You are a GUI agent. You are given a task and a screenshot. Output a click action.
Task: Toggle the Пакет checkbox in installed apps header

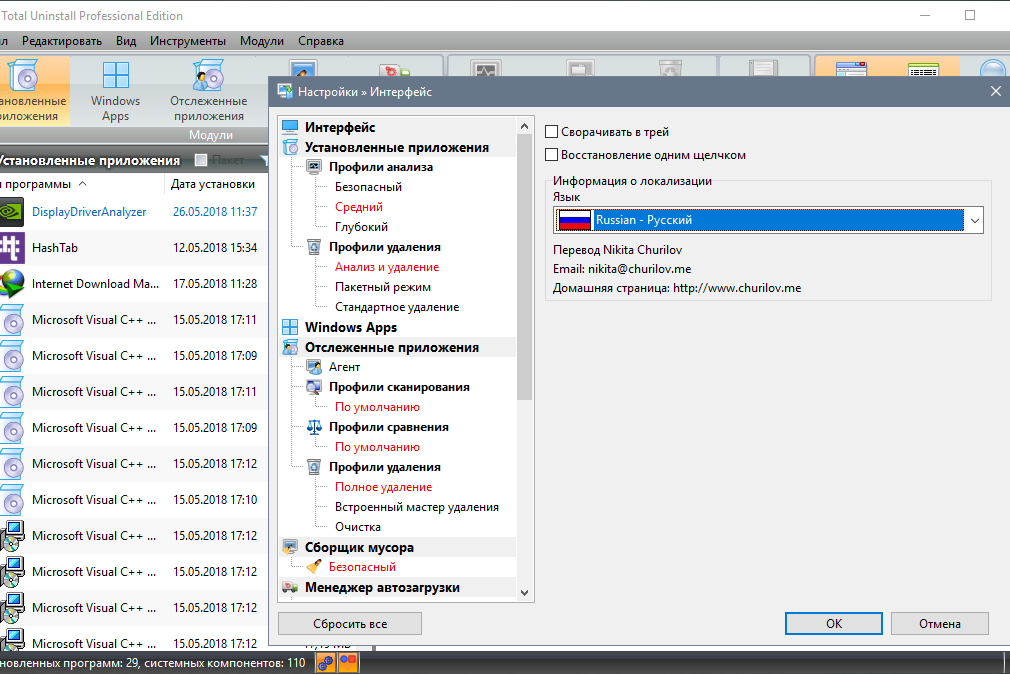(x=201, y=160)
